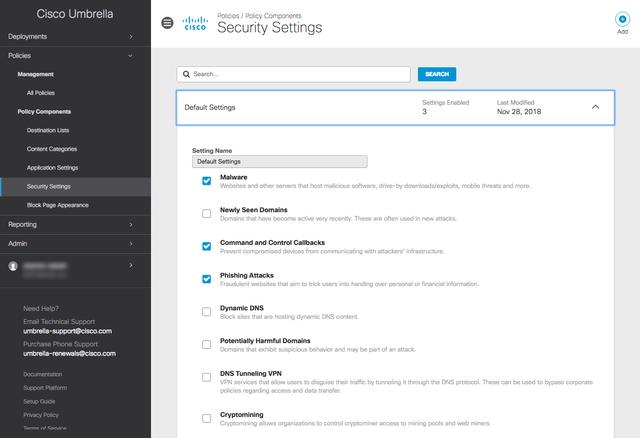This screenshot has width=640, height=438.
Task: Click the Deployments menu label
Action: tap(27, 37)
